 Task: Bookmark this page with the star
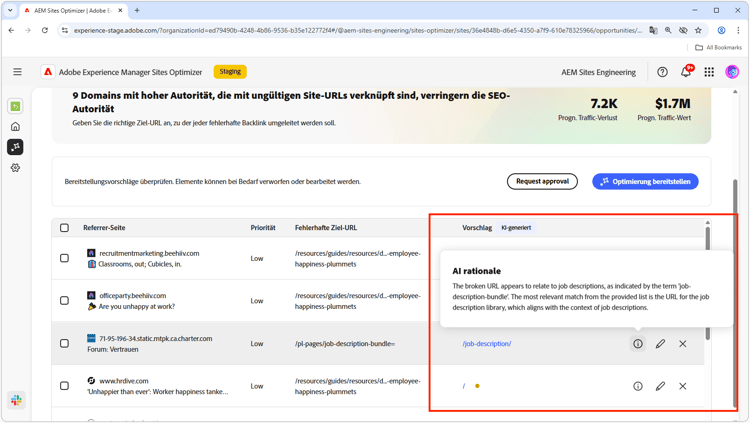(698, 30)
